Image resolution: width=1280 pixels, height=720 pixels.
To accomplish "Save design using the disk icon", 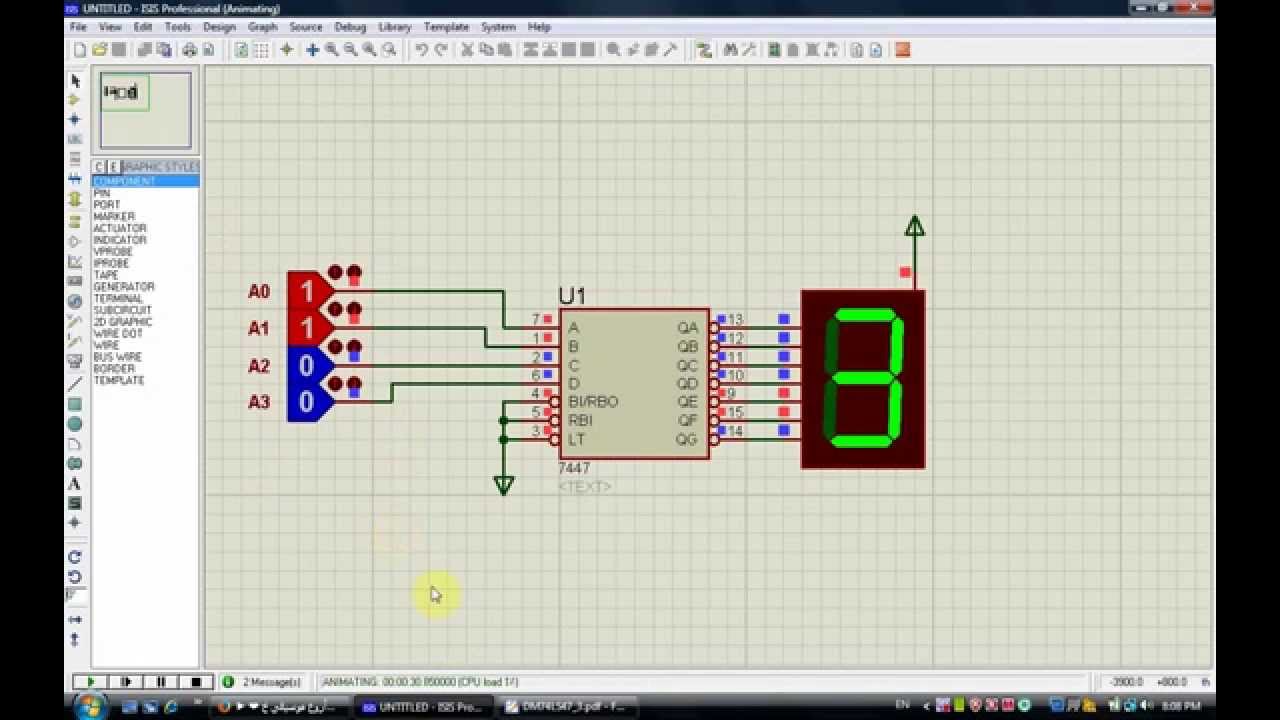I will (118, 50).
